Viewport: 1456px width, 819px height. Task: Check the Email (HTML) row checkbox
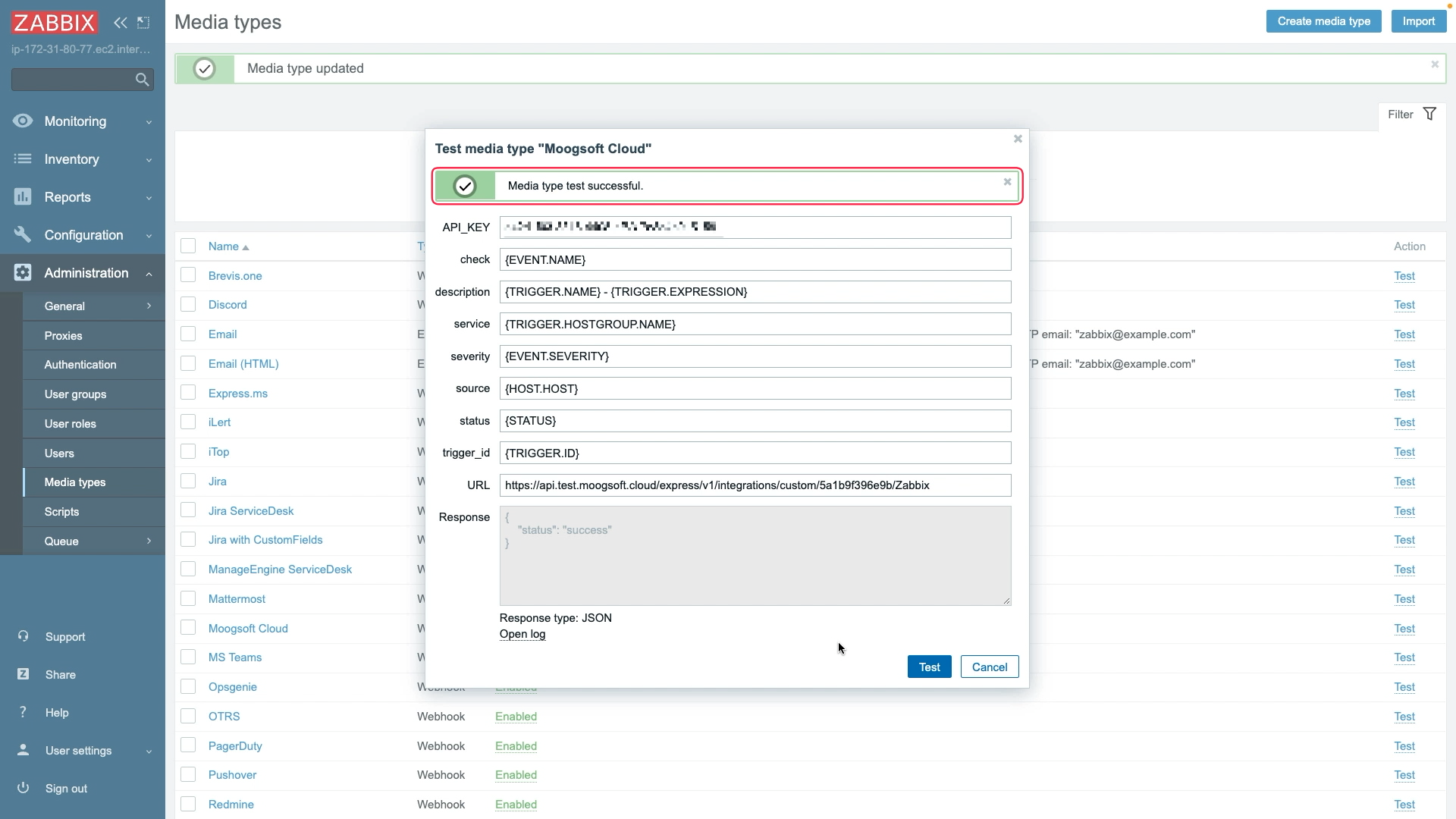[188, 363]
